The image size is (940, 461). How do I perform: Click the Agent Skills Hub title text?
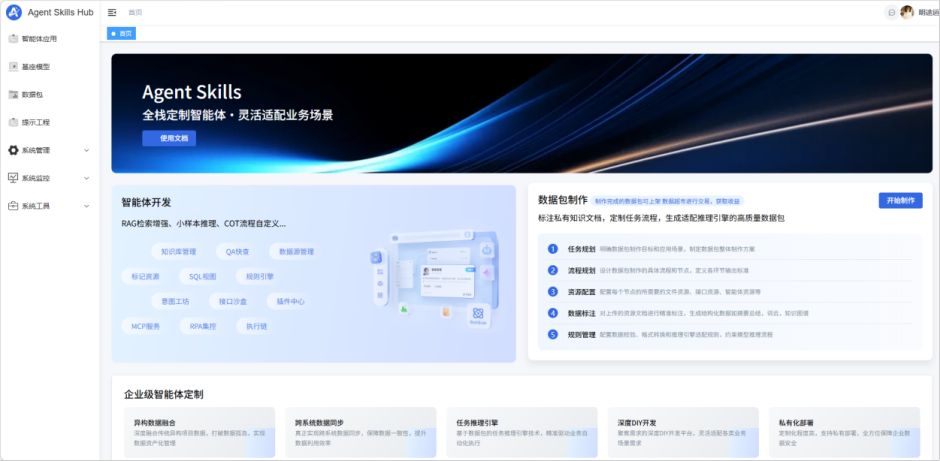(x=61, y=12)
